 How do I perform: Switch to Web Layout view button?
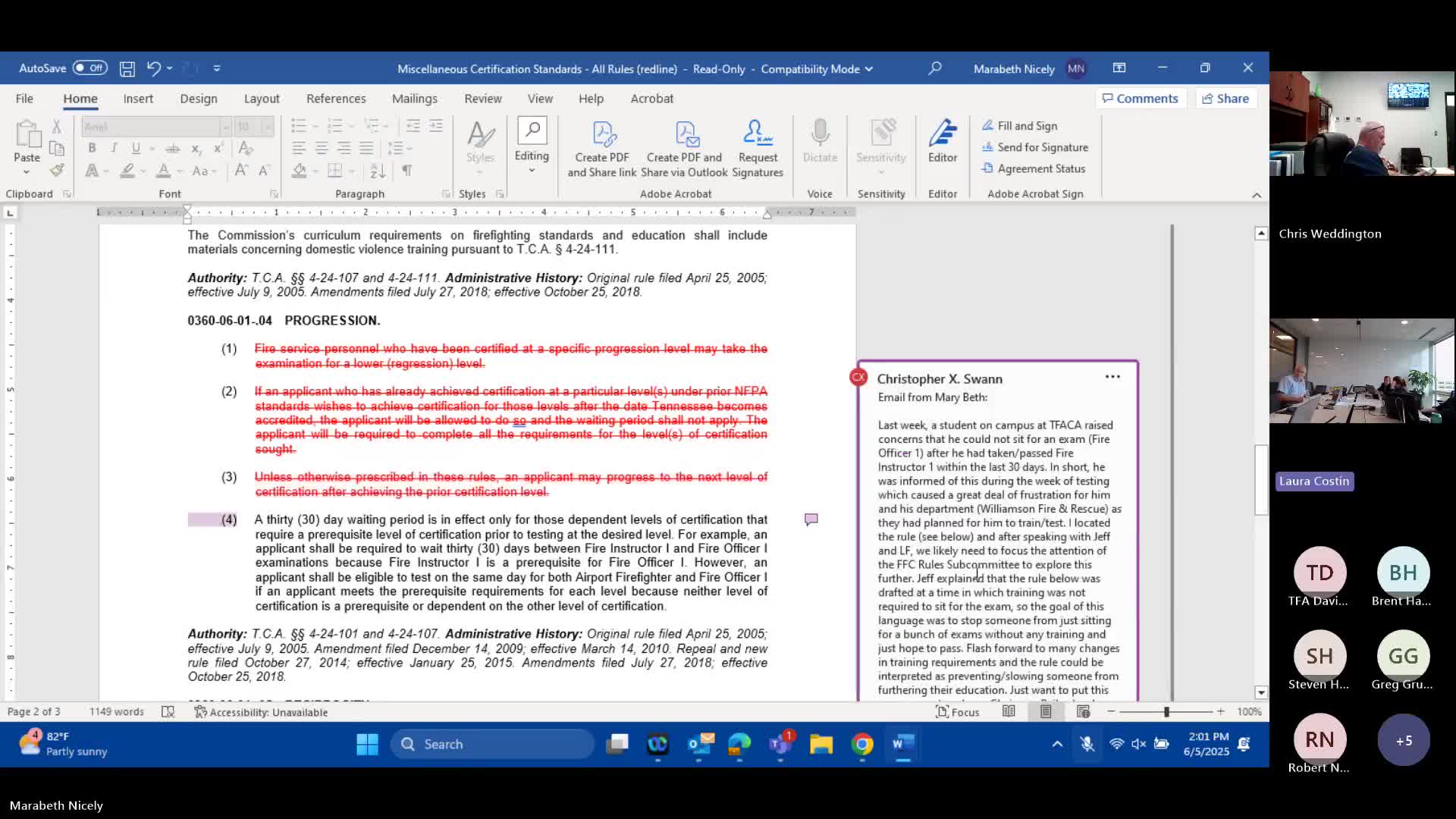[x=1083, y=712]
